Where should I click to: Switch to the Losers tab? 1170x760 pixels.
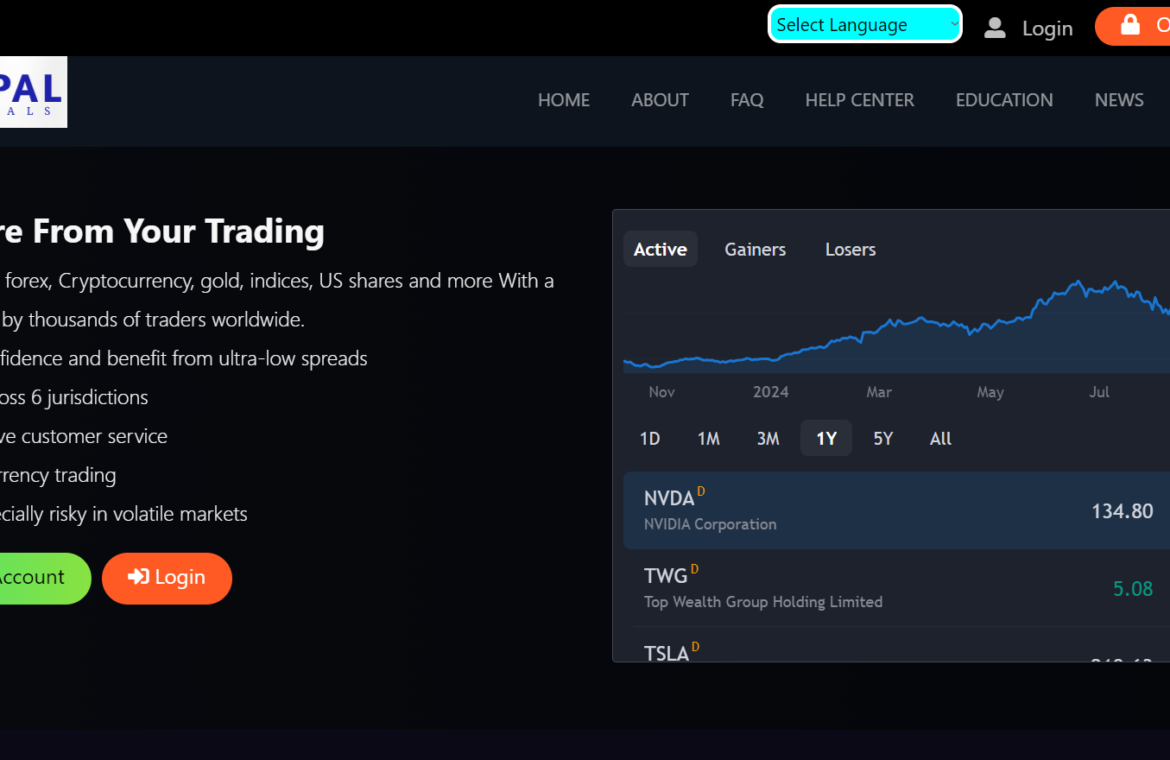point(850,249)
